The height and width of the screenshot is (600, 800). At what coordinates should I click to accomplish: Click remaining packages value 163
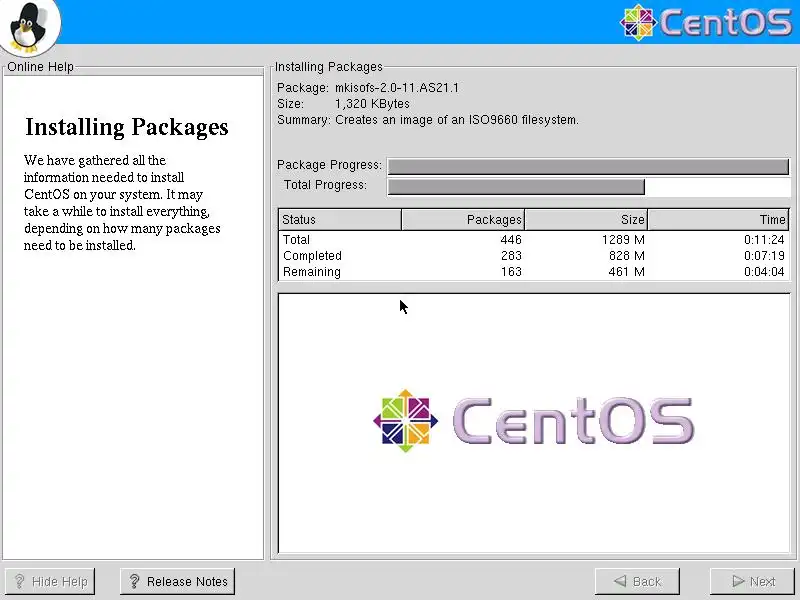pyautogui.click(x=511, y=271)
